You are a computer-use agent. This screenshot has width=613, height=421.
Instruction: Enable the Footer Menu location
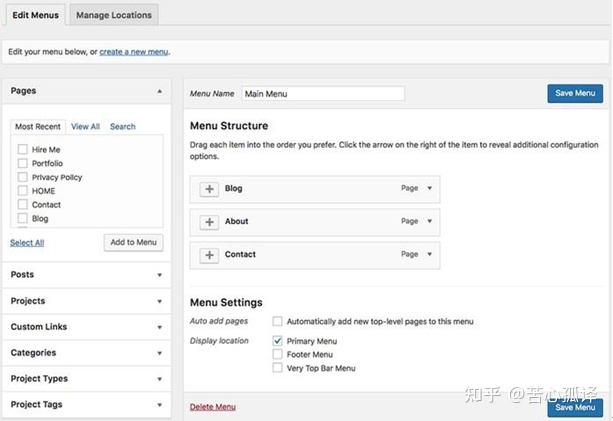coord(278,355)
